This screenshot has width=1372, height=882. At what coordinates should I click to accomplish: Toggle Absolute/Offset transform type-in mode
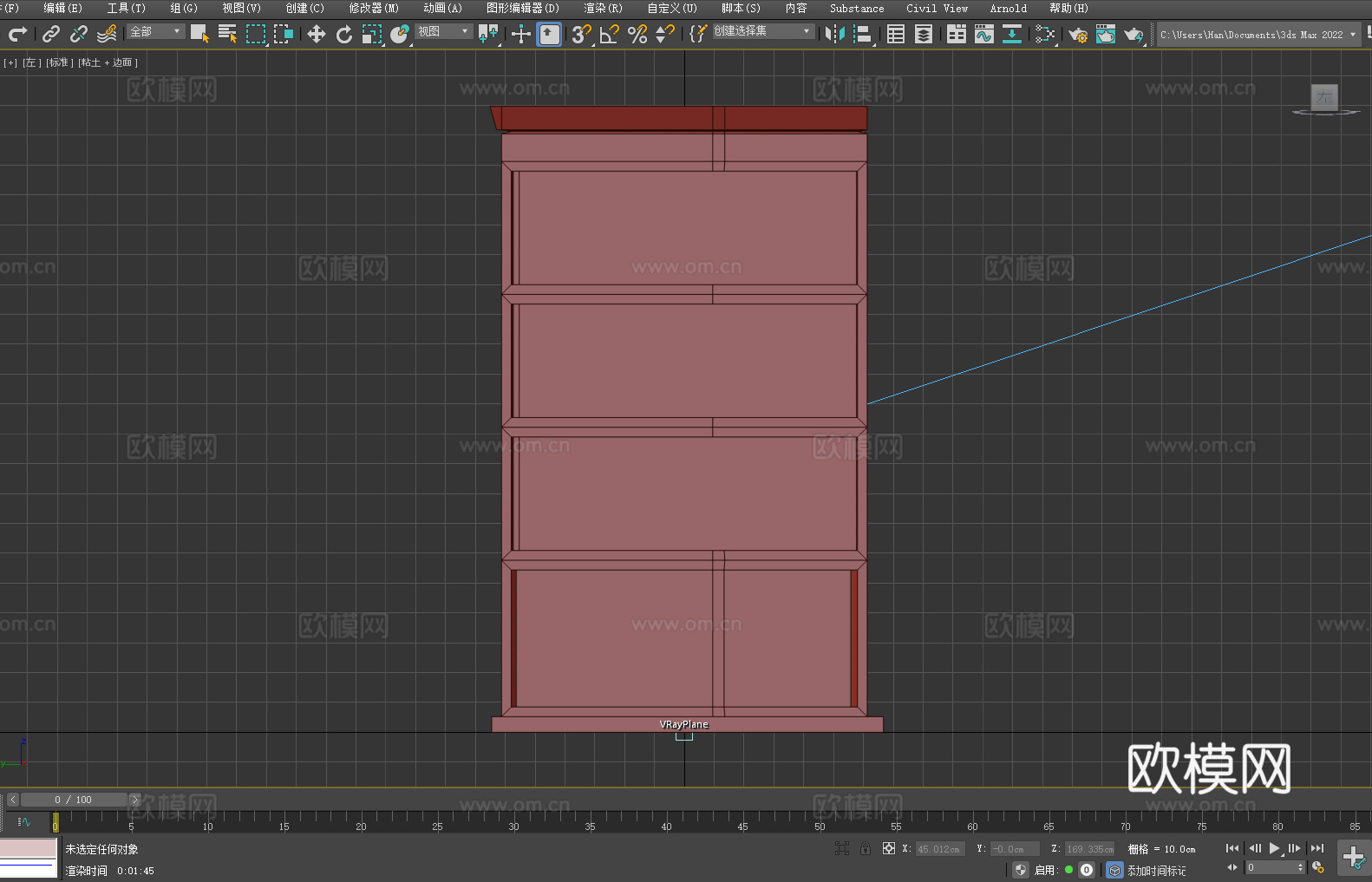tap(889, 848)
